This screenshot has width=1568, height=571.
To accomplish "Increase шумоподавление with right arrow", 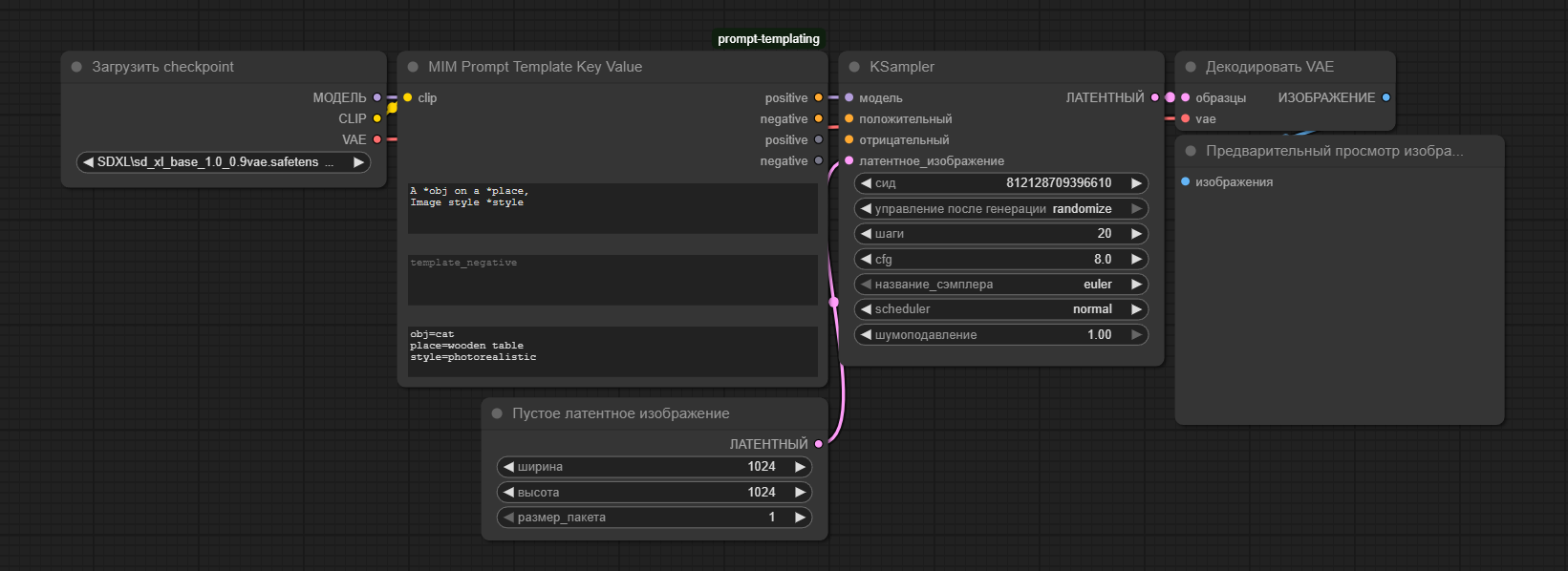I will 1137,335.
